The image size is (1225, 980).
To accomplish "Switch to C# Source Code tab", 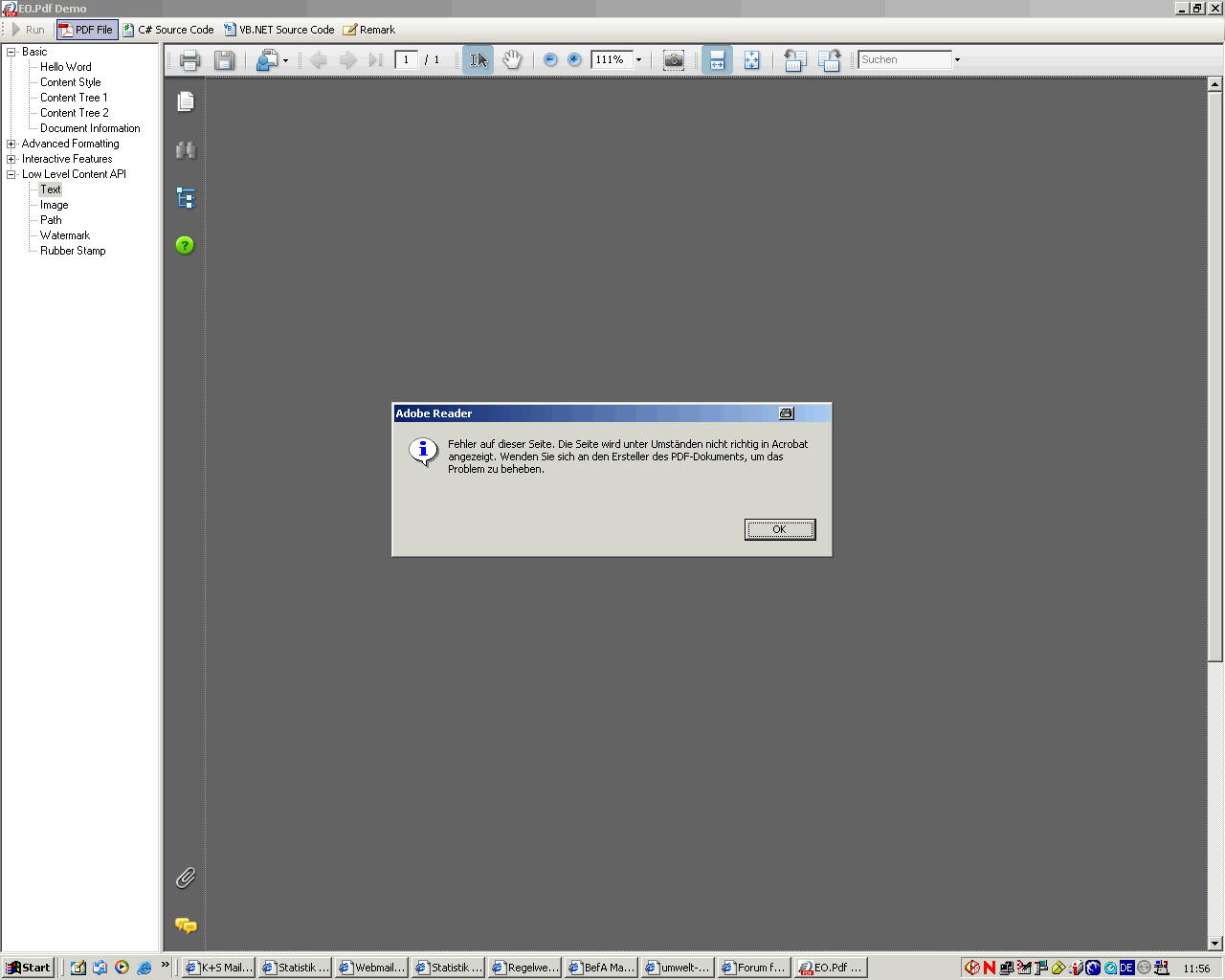I will (x=167, y=30).
